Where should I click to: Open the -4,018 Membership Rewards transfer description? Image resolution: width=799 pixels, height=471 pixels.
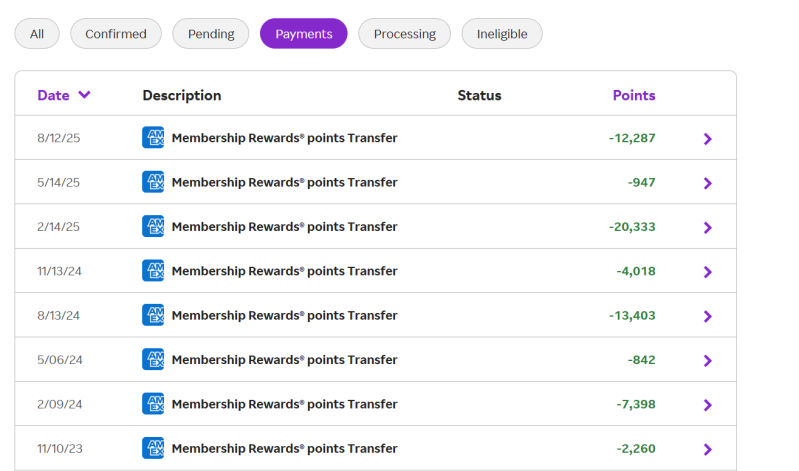pyautogui.click(x=284, y=271)
